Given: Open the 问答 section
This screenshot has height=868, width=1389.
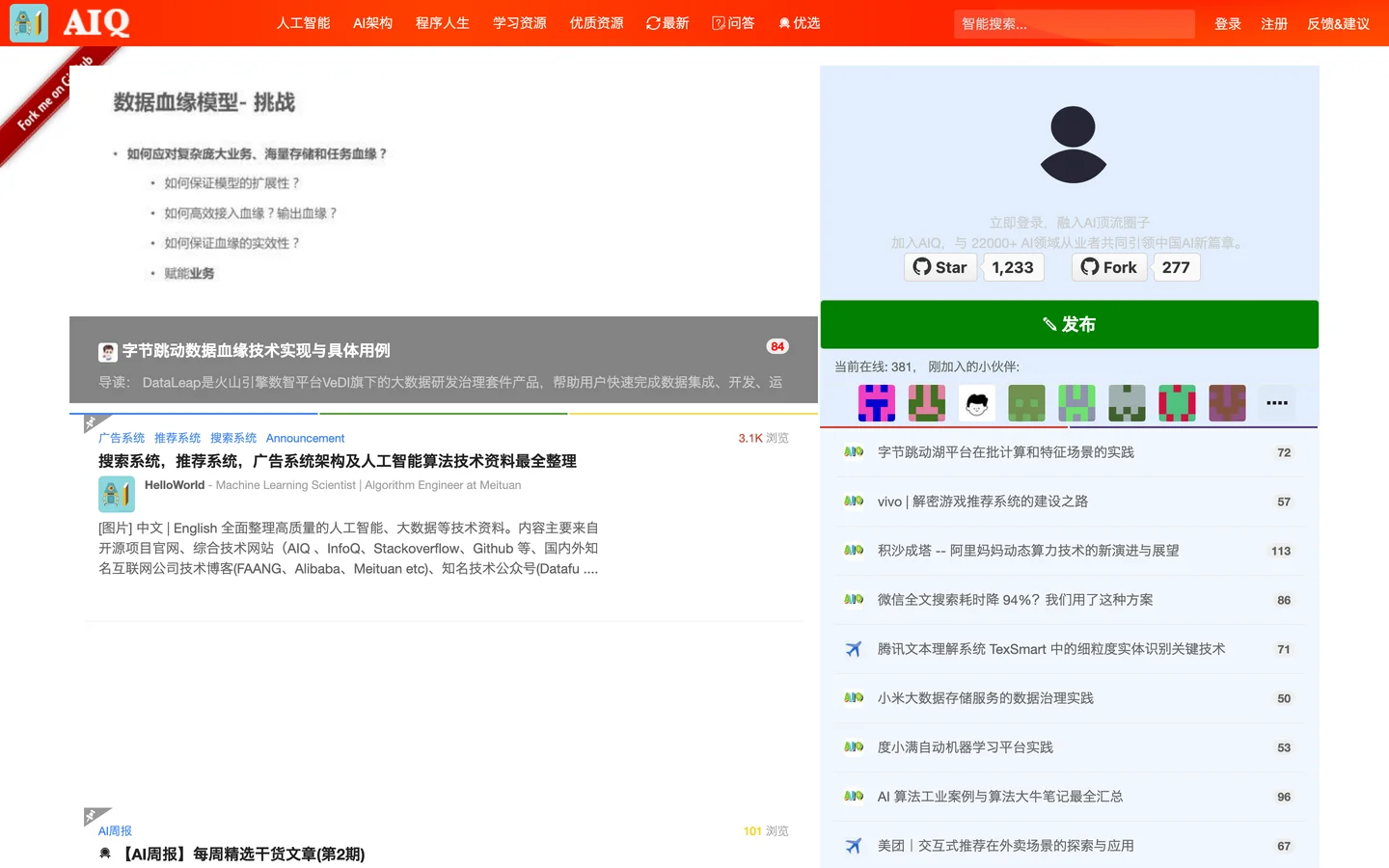Looking at the screenshot, I should point(733,23).
